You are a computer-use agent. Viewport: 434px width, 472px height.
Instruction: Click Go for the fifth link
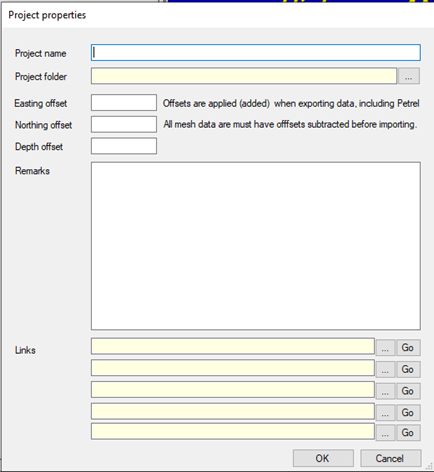coord(408,433)
